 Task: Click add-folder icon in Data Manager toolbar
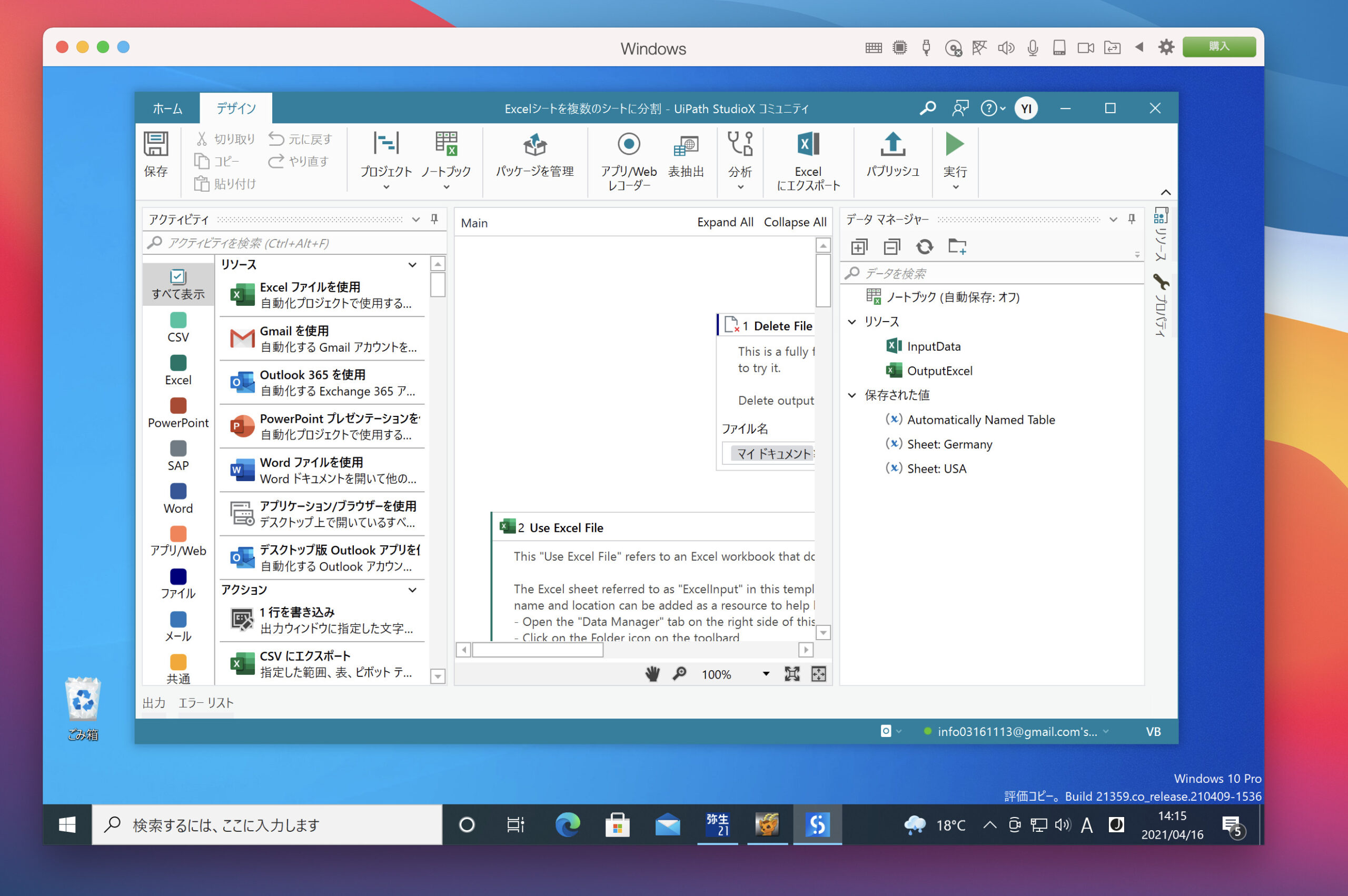pyautogui.click(x=957, y=247)
